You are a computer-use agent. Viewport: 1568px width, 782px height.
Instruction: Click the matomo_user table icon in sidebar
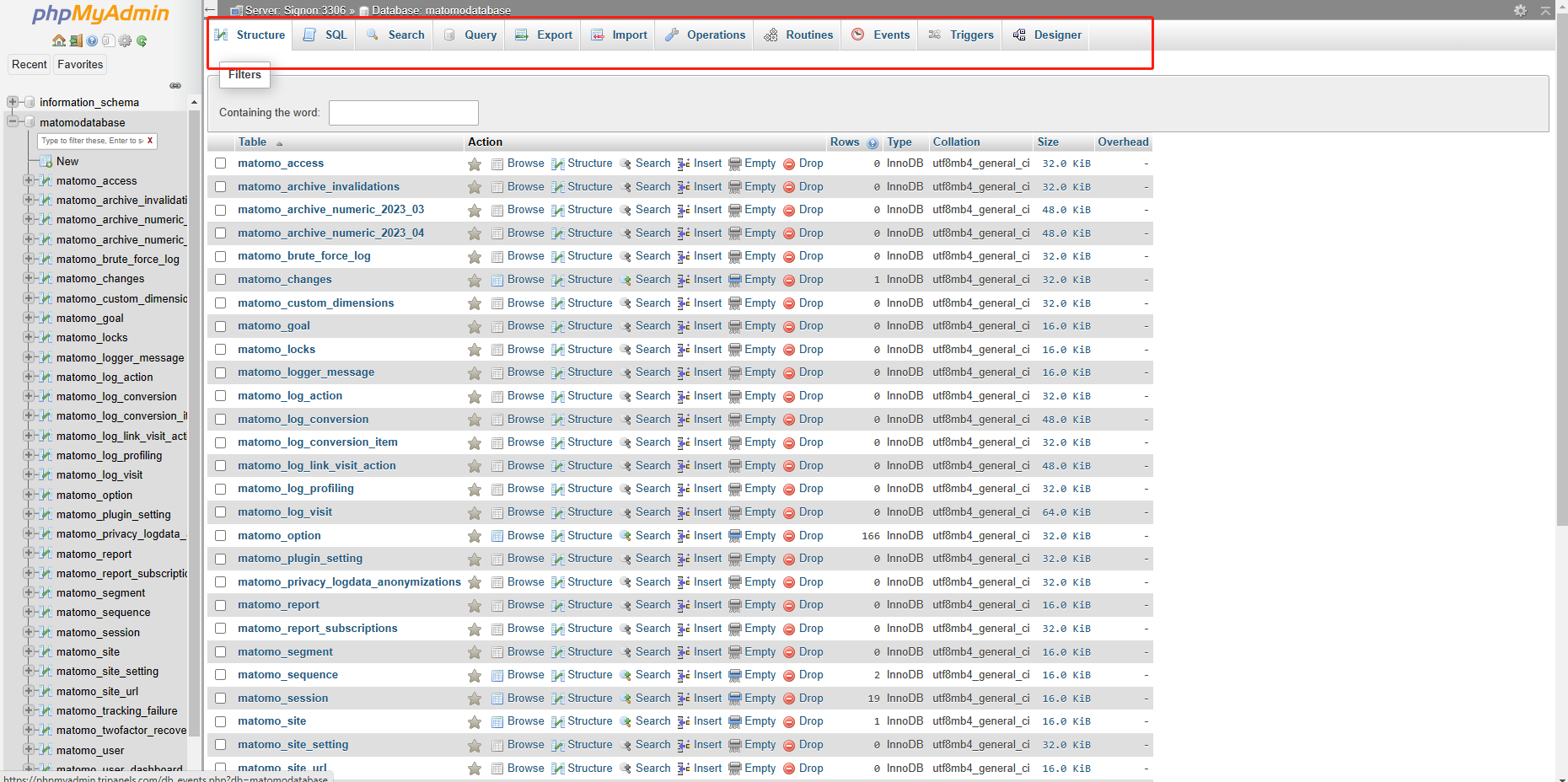pyautogui.click(x=46, y=750)
